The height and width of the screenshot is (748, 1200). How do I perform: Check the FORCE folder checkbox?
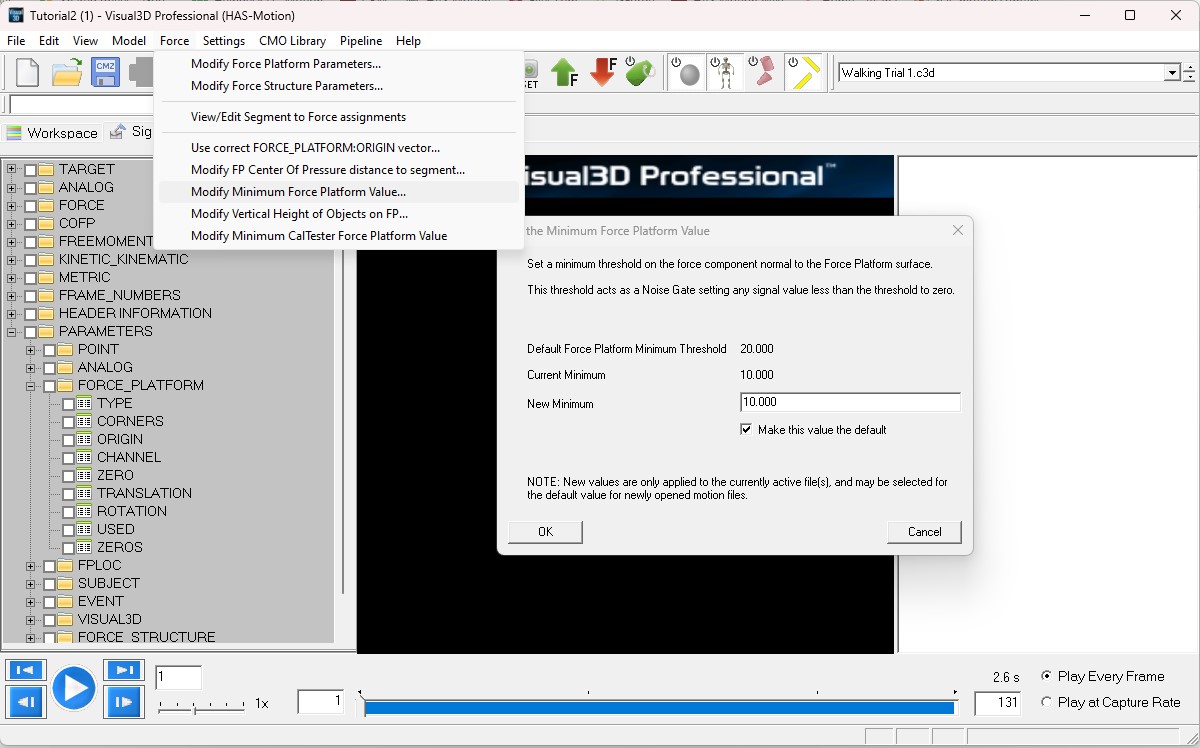(x=30, y=205)
